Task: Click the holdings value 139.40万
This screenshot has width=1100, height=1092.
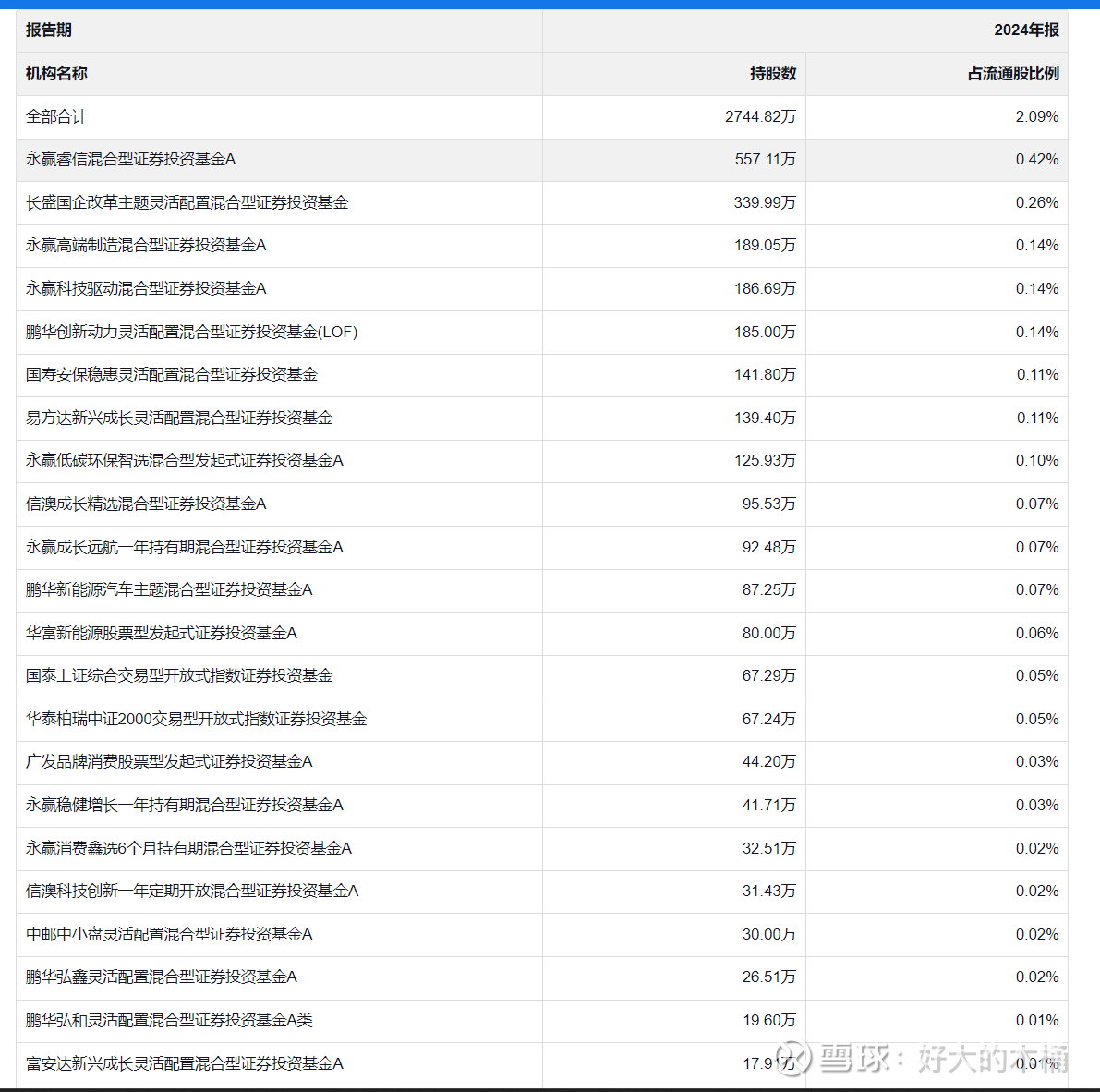Action: [x=766, y=419]
